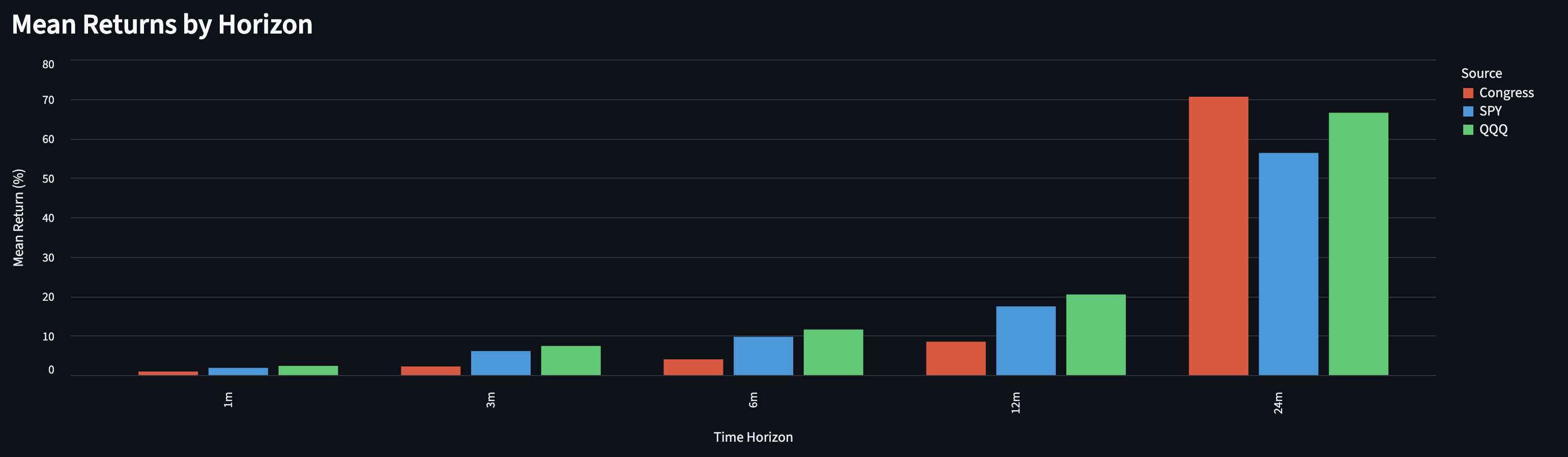Select the Congress bar at 12m
Viewport: 1568px width, 457px height.
click(955, 358)
